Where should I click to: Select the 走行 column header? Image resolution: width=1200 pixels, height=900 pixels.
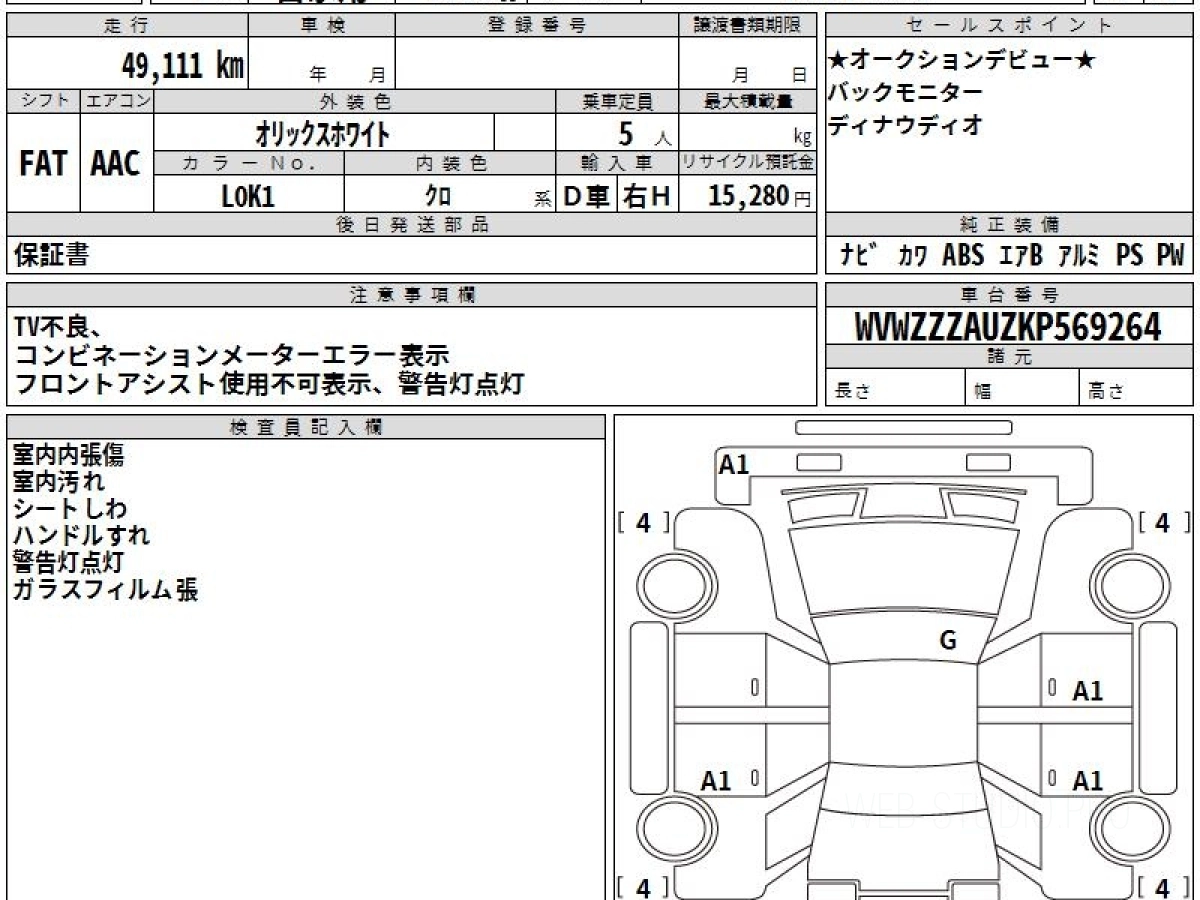[x=126, y=26]
